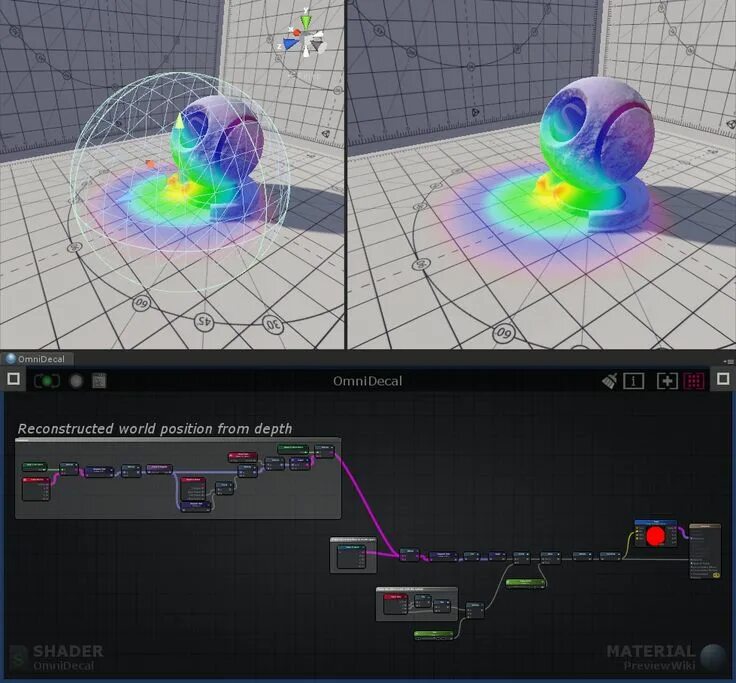Image resolution: width=736 pixels, height=683 pixels.
Task: Toggle the left node properties panel button
Action: tap(14, 379)
